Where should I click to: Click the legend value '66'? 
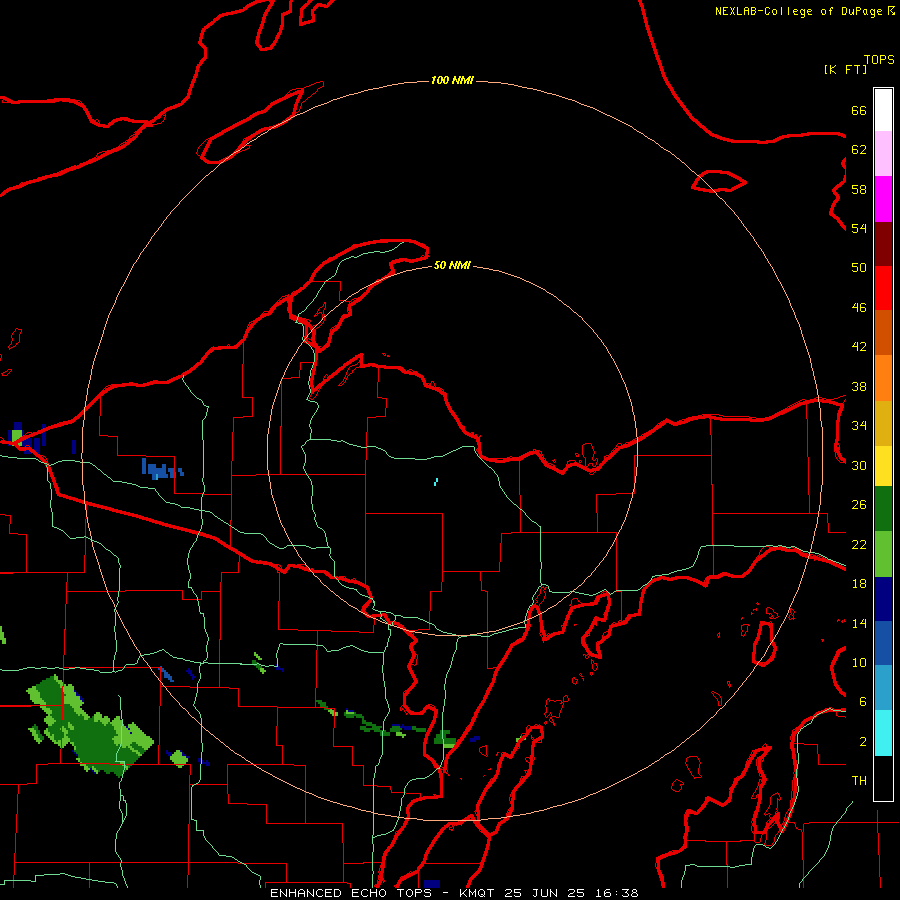point(859,111)
